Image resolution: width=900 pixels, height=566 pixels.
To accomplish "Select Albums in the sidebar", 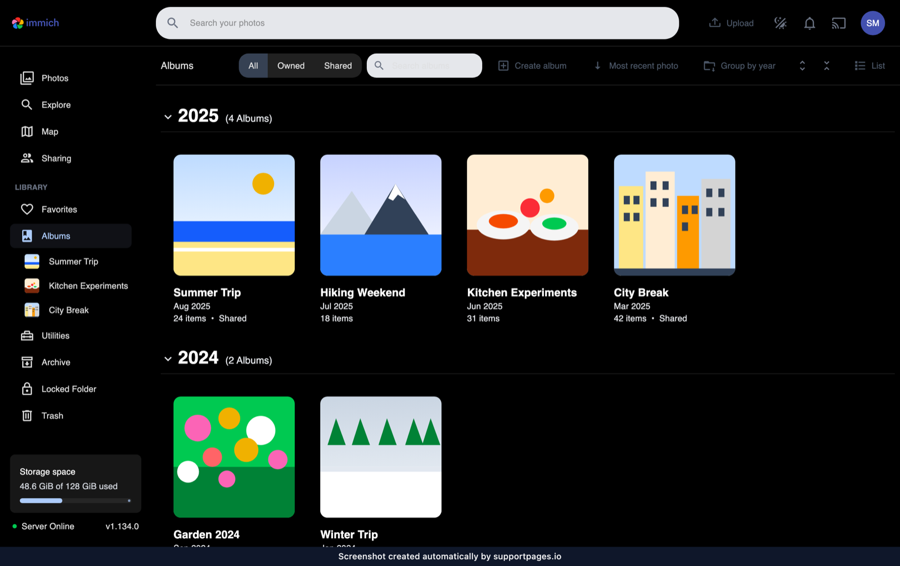I will pos(71,236).
